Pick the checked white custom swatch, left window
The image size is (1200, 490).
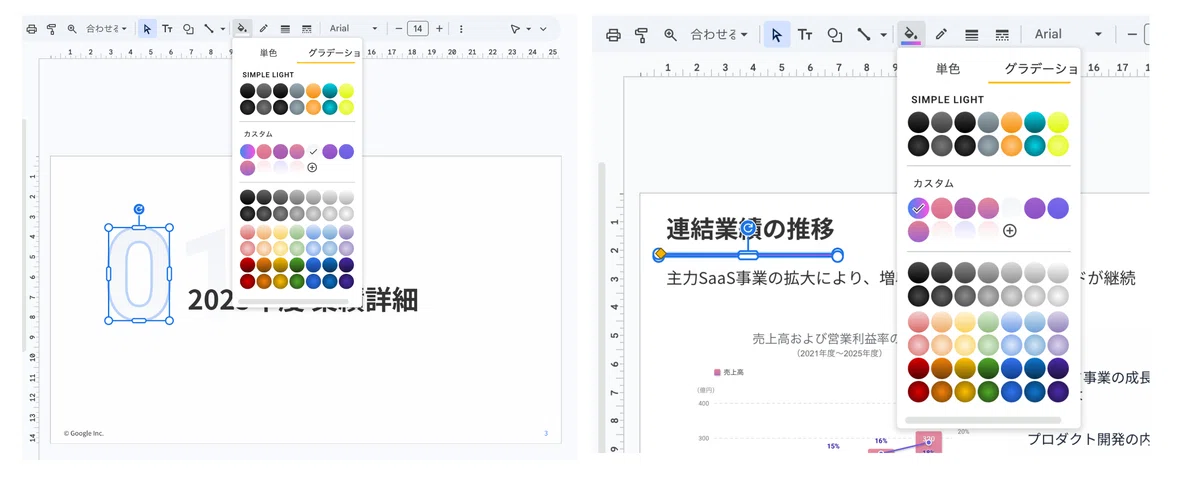click(313, 152)
